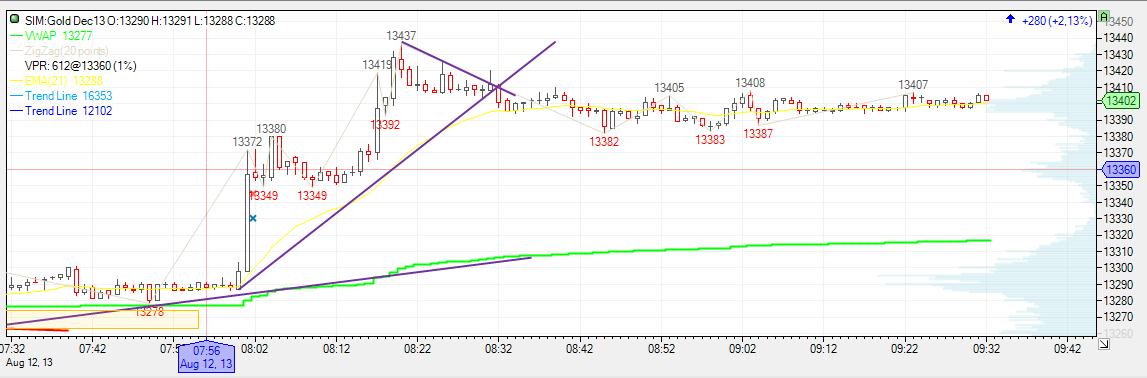Screen dimensions: 1147x378
Task: Click the 08:22 tick on time axis
Action: (418, 349)
